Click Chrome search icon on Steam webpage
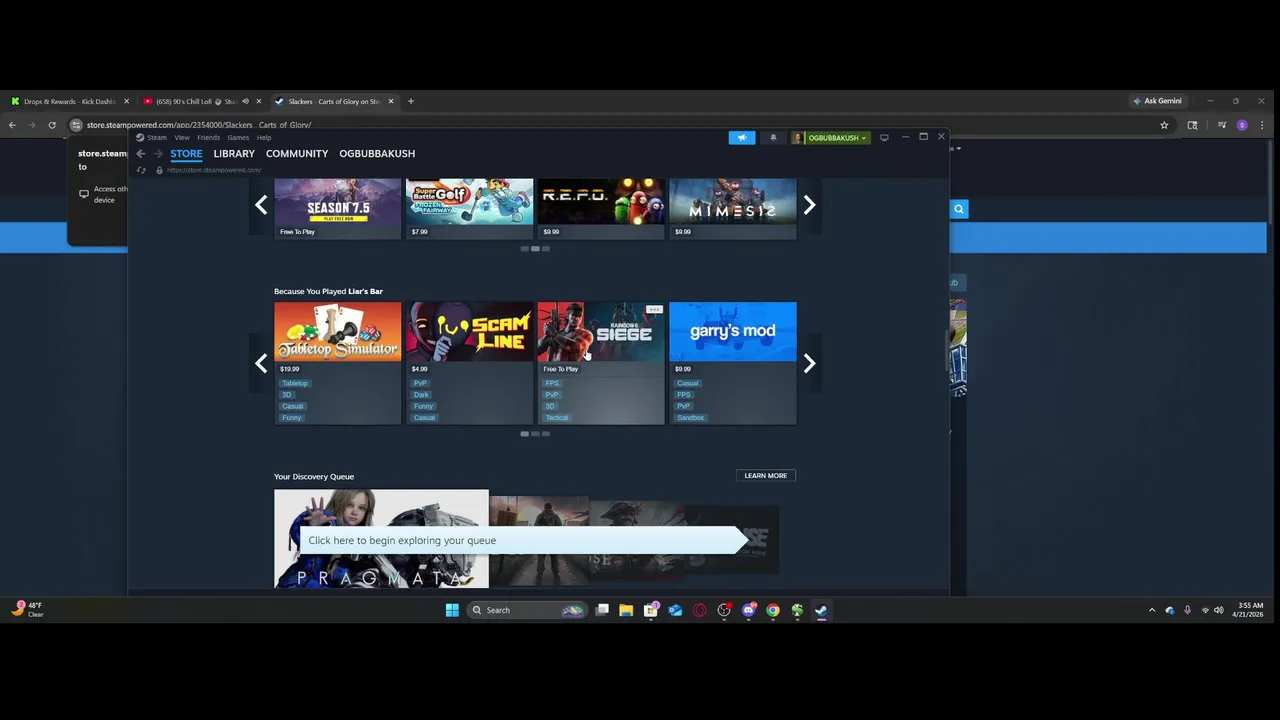 point(959,209)
